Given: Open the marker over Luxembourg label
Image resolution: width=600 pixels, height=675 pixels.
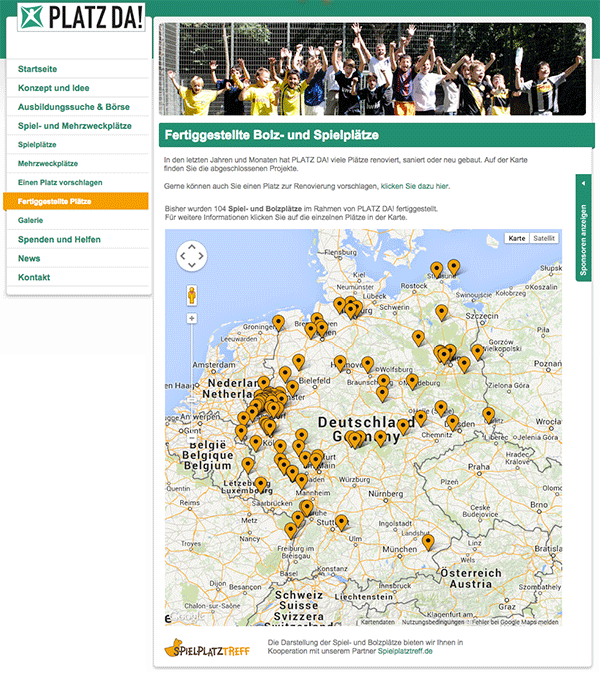Looking at the screenshot, I should pyautogui.click(x=260, y=485).
